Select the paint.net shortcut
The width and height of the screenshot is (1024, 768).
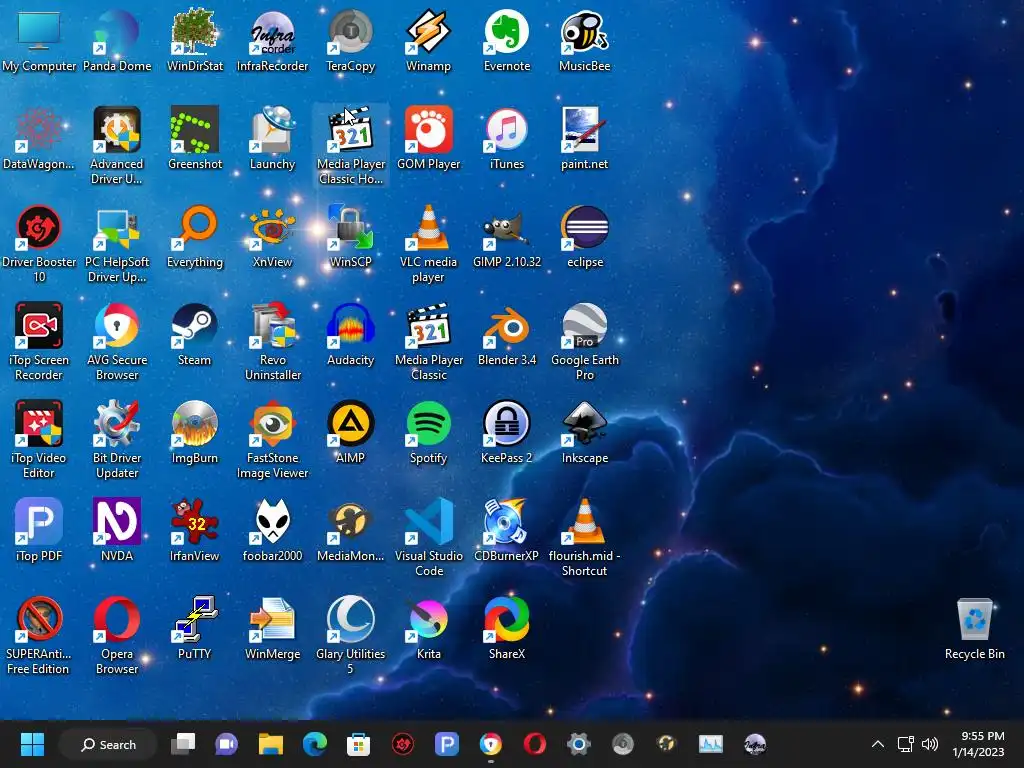(584, 129)
